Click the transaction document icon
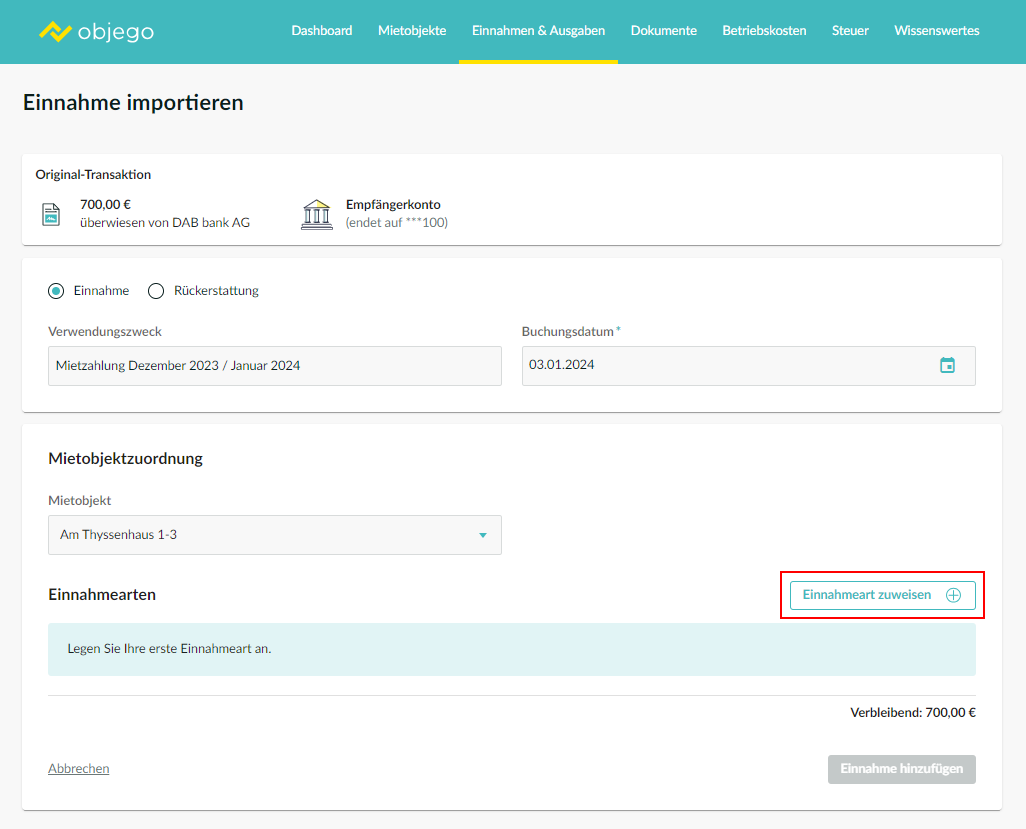 [51, 214]
